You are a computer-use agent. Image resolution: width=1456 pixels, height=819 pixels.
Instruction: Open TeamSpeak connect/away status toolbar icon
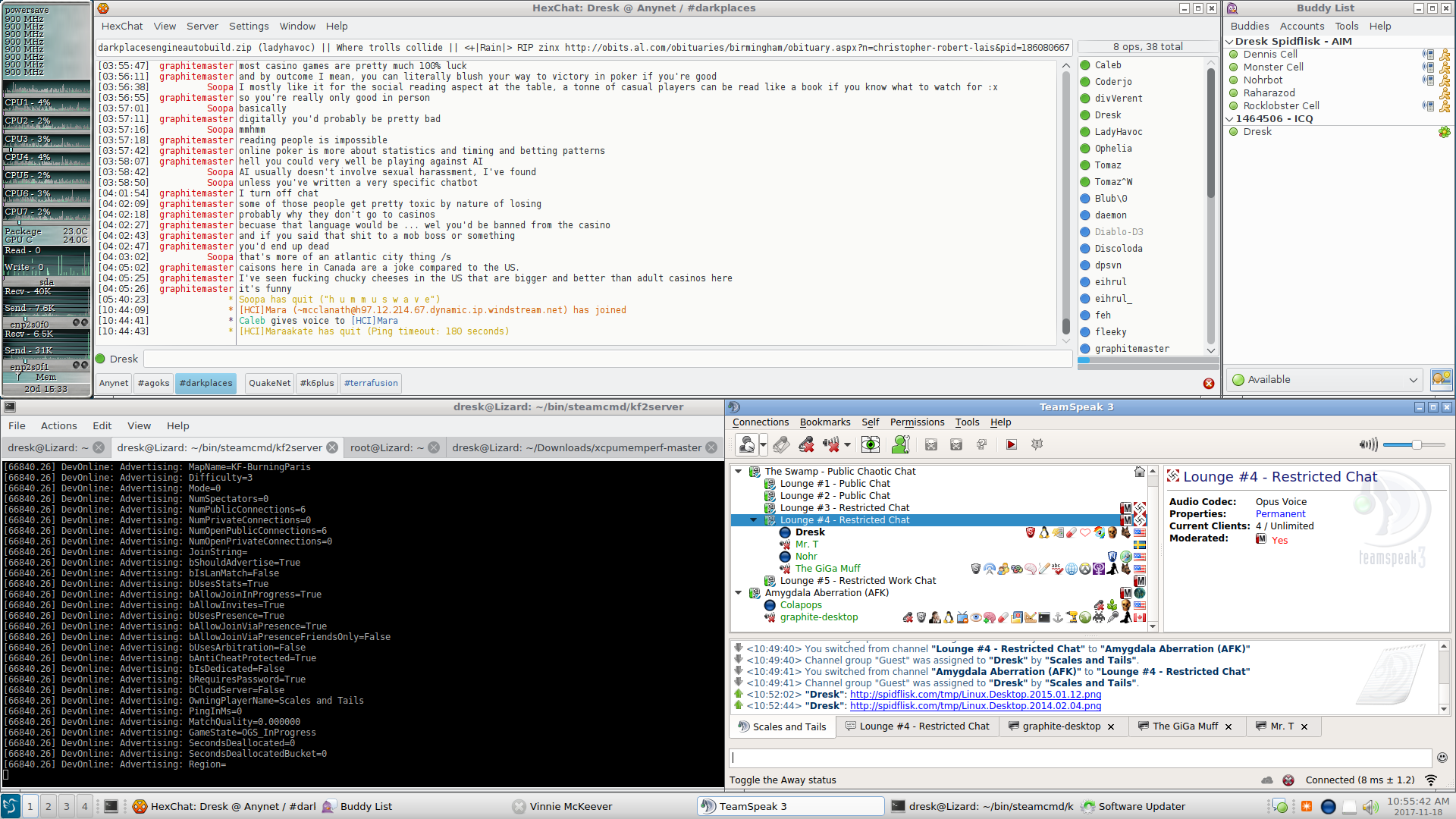coord(747,444)
